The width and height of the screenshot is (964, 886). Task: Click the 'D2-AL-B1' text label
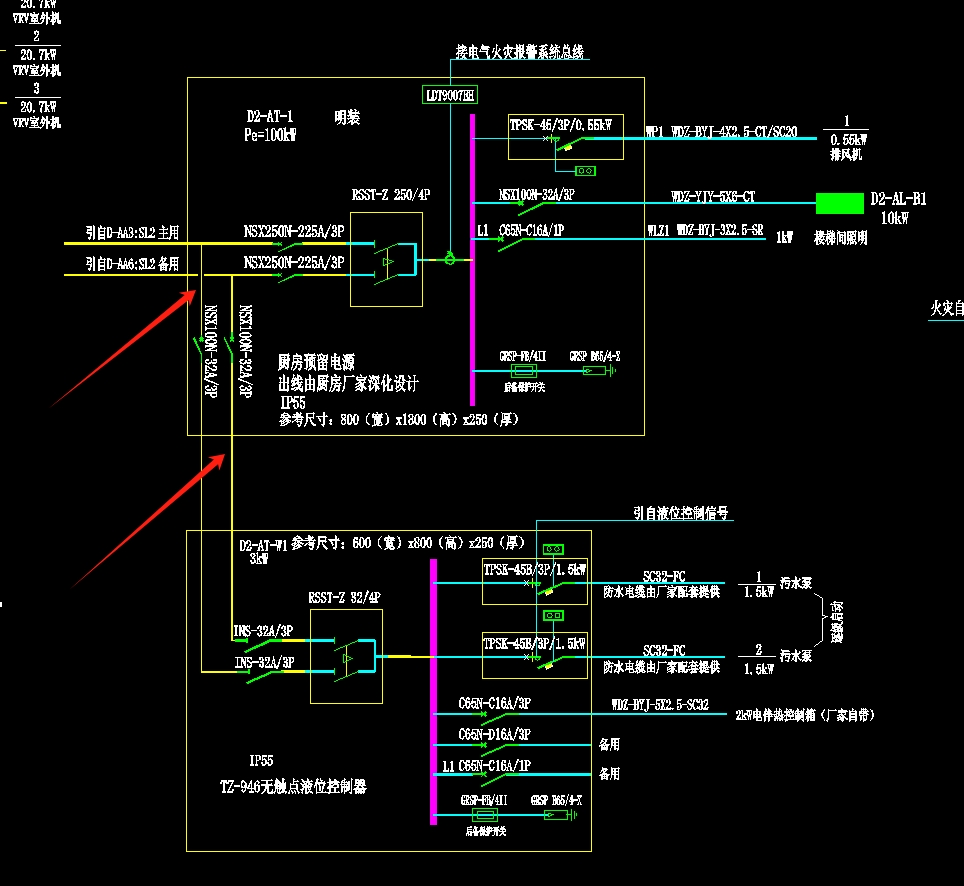(x=898, y=199)
